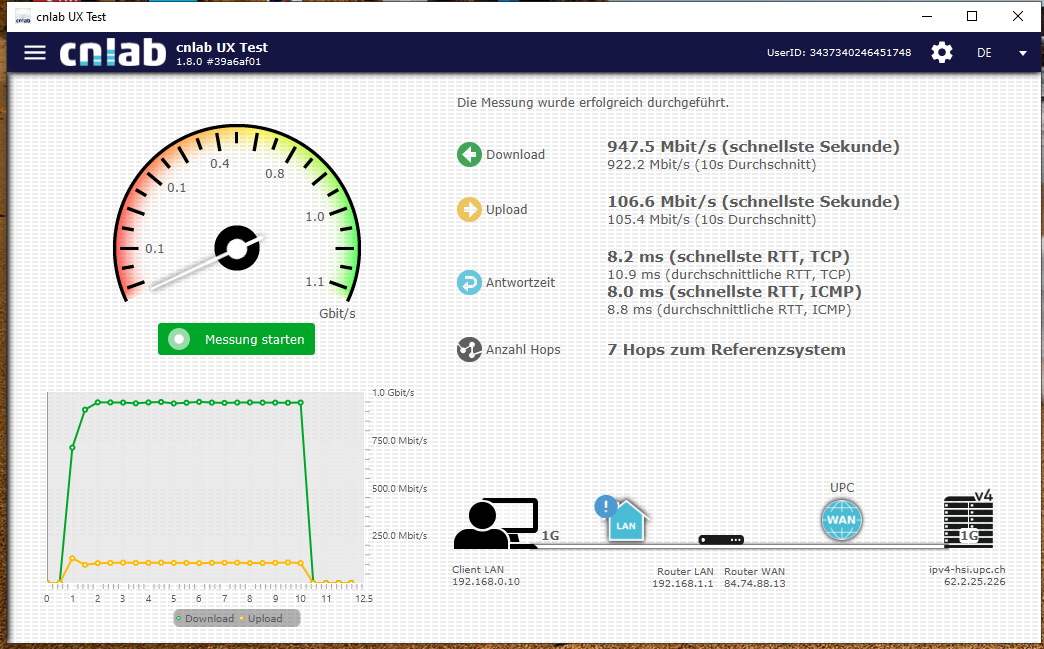Click the speedometer gauge needle hub
Viewport: 1044px width, 649px height.
237,249
